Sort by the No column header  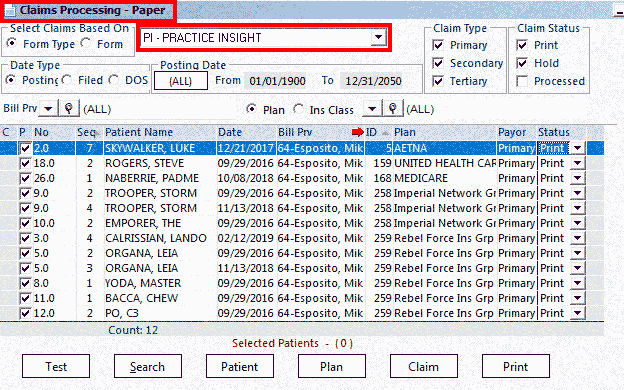click(x=54, y=132)
